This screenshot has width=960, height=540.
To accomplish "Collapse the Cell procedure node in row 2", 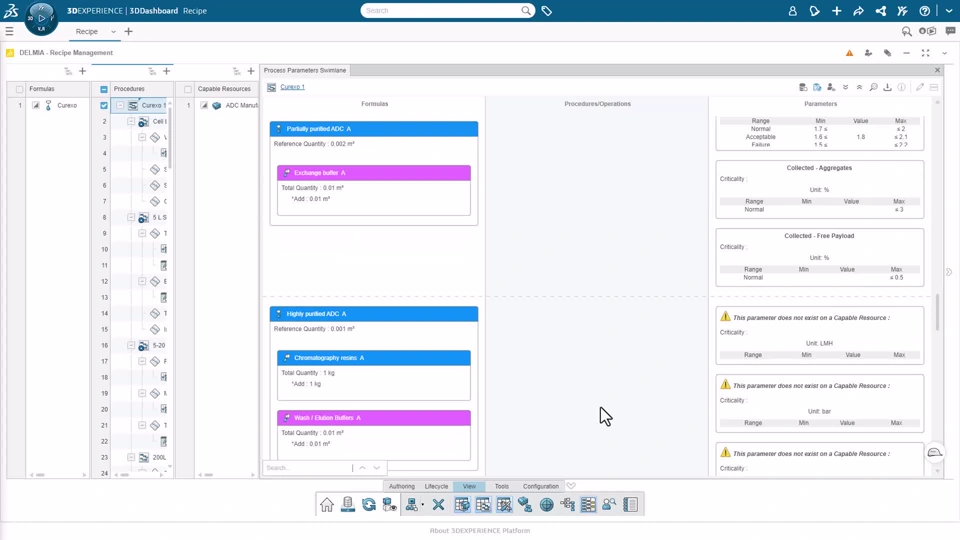I will 131,121.
